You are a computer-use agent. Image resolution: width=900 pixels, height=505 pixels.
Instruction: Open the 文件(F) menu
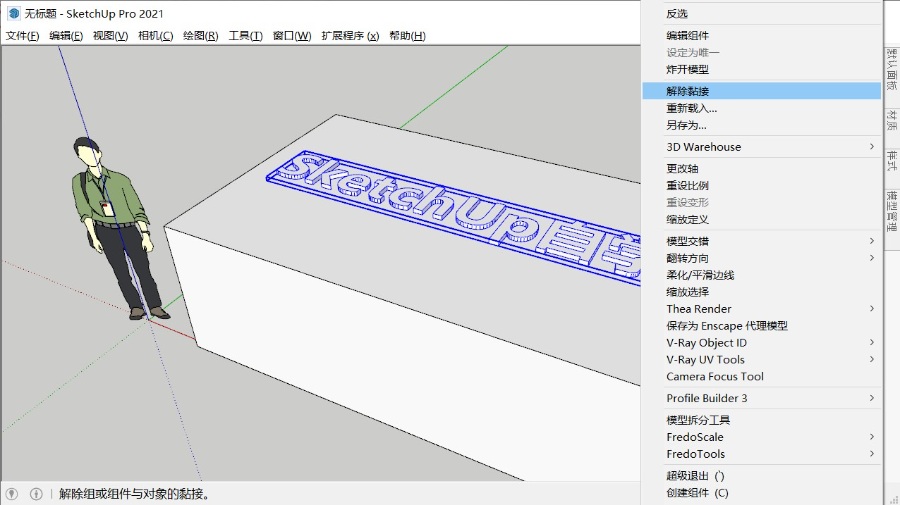[22, 36]
